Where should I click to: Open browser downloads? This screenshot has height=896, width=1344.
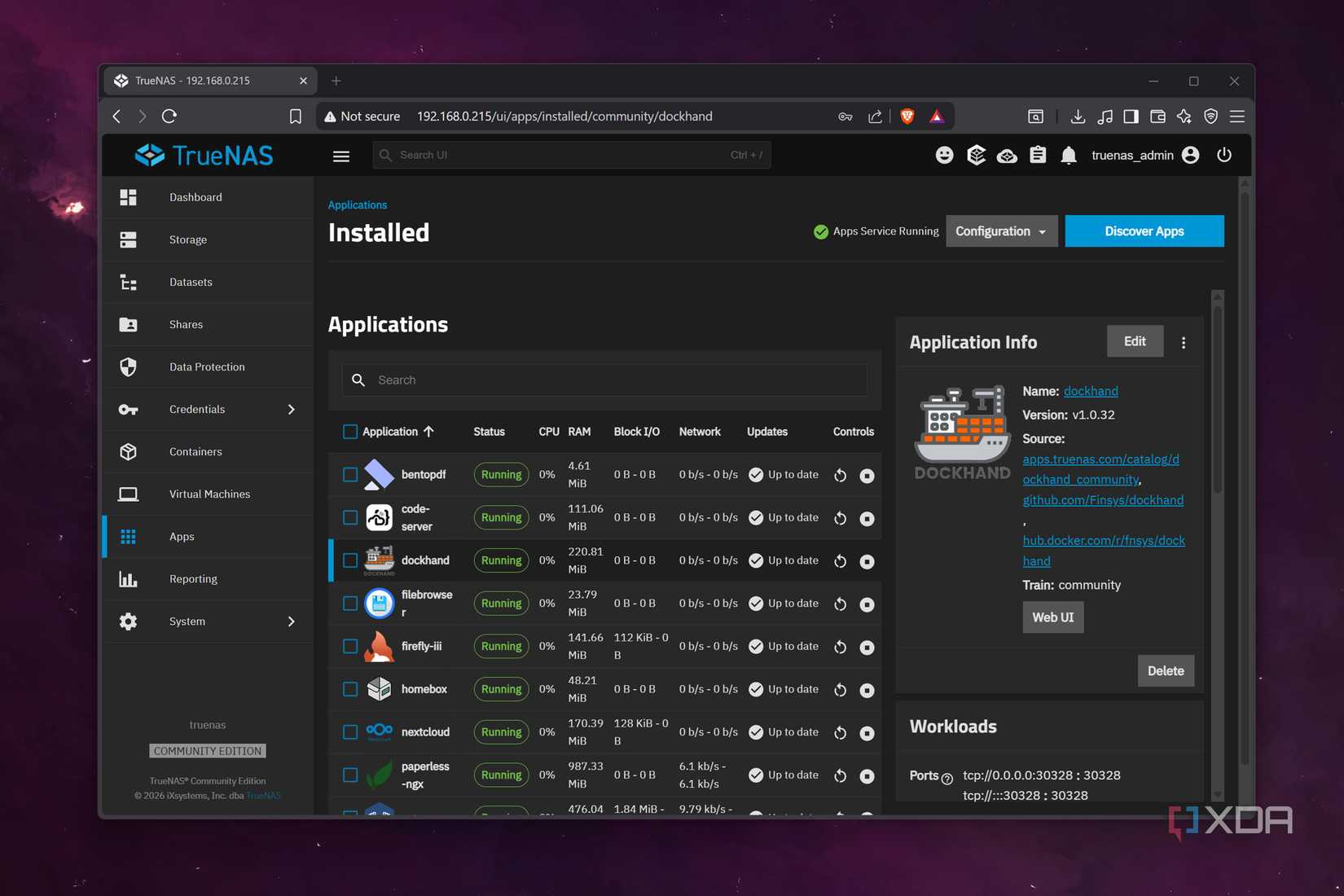coord(1078,116)
